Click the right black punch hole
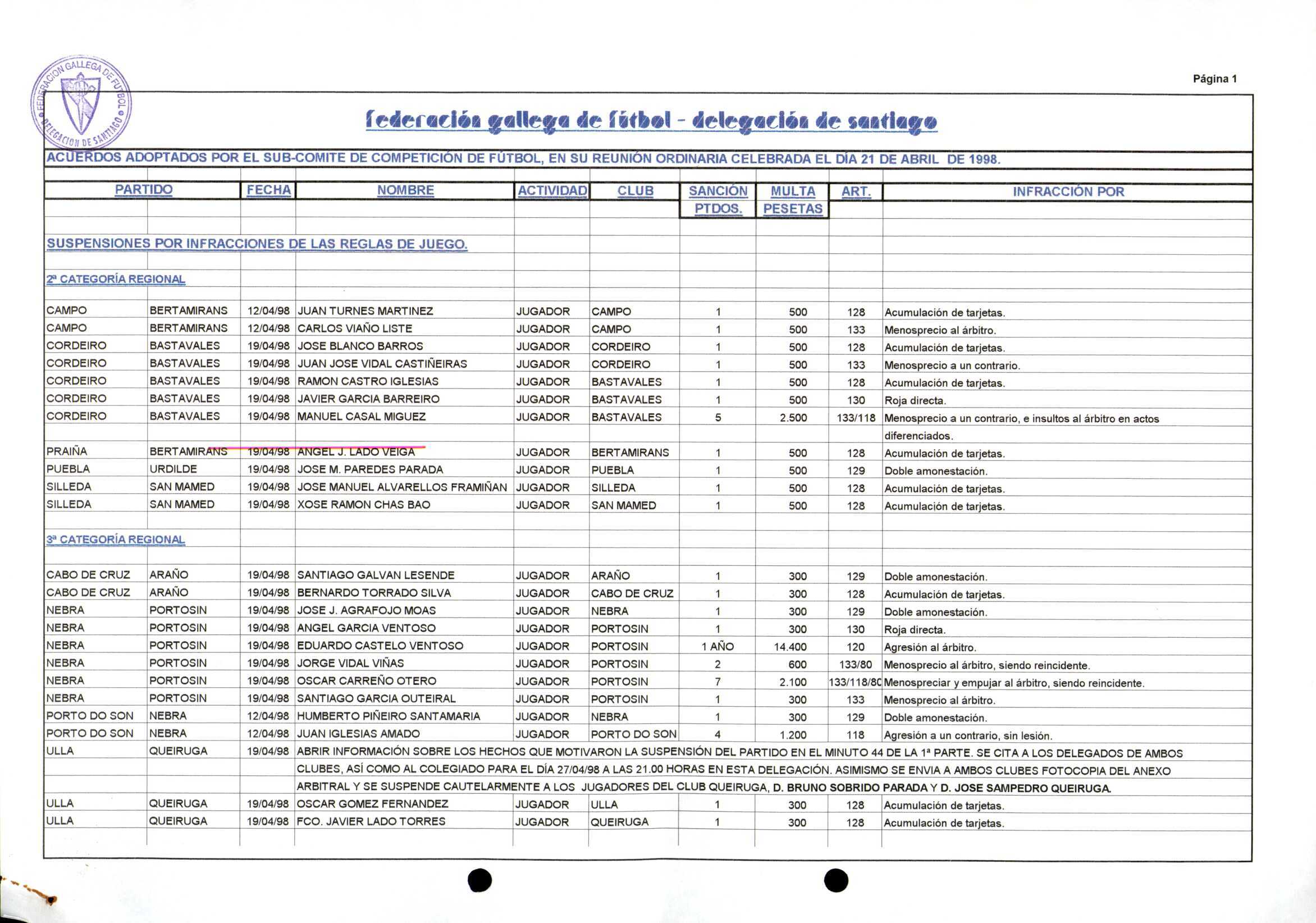Image resolution: width=1316 pixels, height=923 pixels. [835, 880]
